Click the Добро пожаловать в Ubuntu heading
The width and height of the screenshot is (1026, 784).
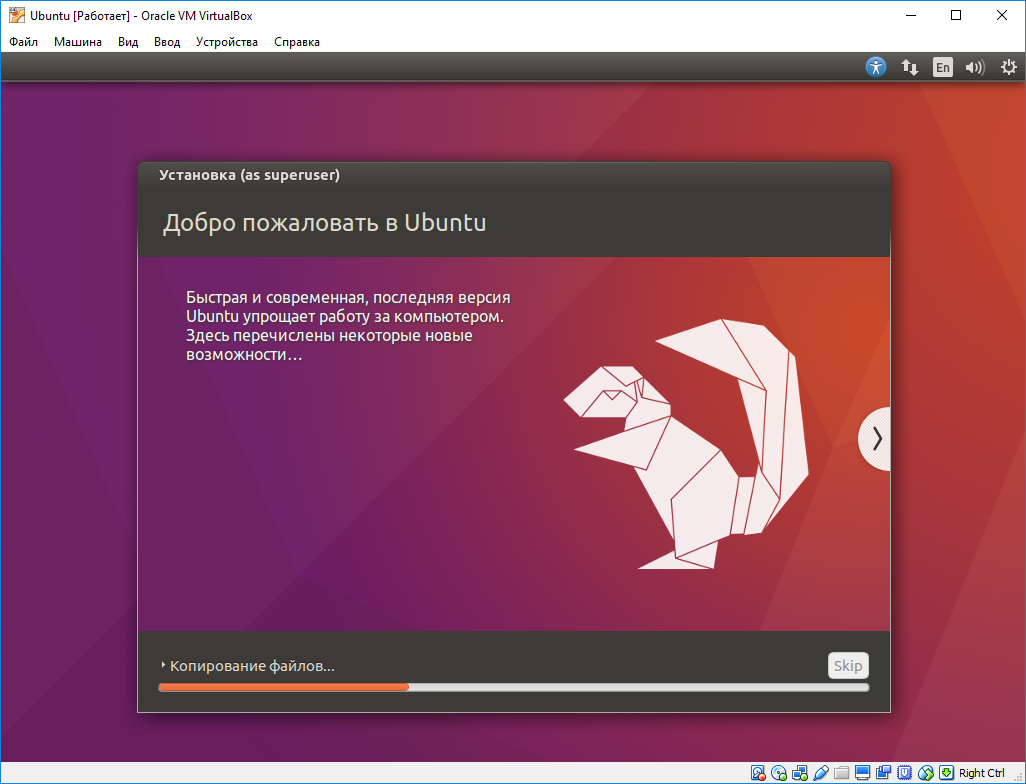325,223
